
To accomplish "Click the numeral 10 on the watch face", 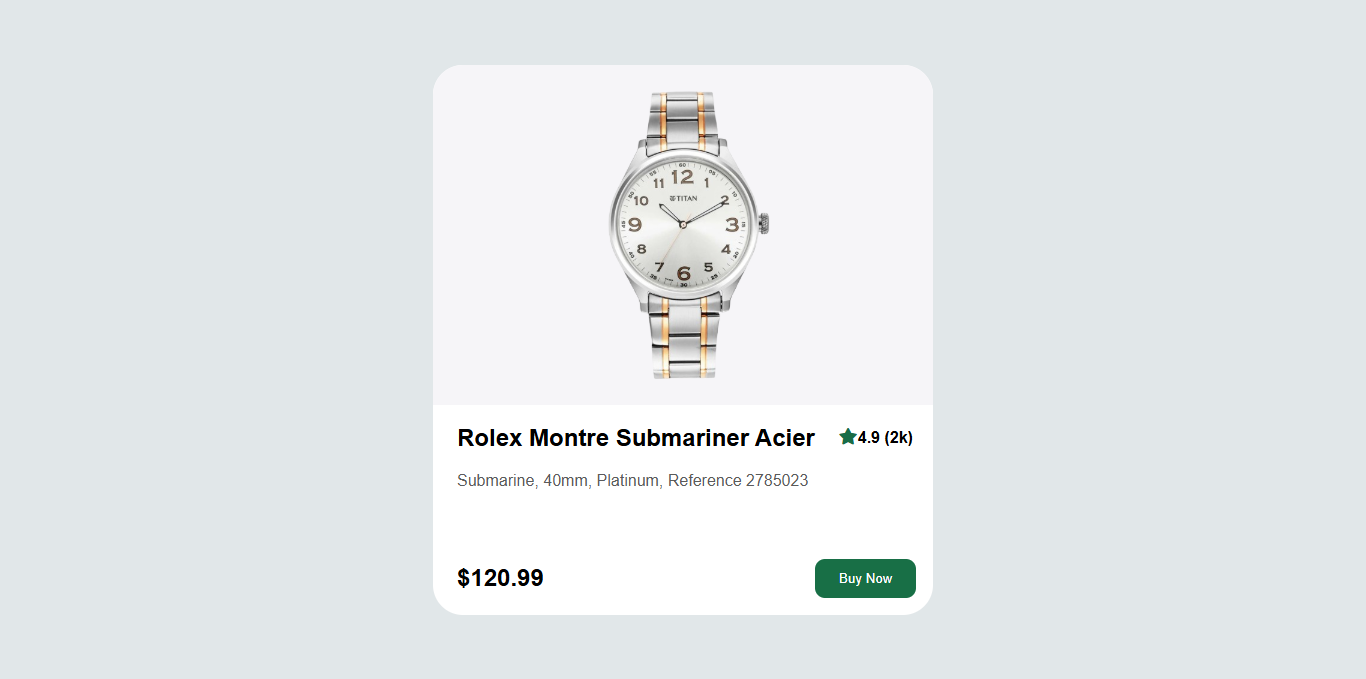I will [x=641, y=200].
